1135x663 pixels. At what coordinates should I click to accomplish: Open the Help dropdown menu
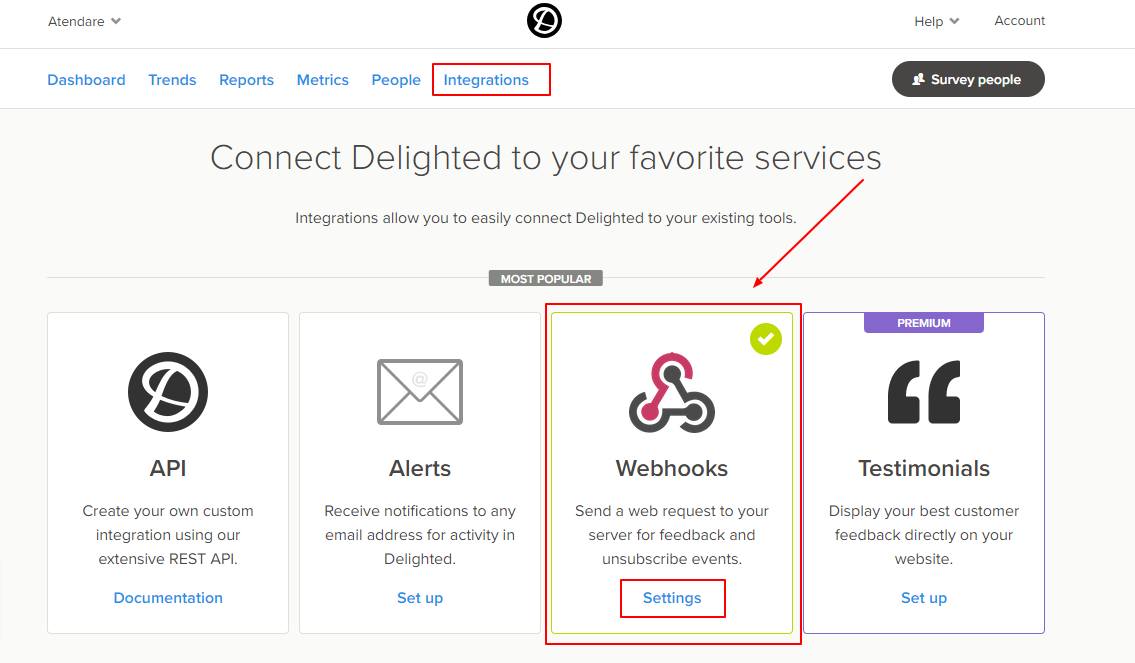(x=937, y=21)
